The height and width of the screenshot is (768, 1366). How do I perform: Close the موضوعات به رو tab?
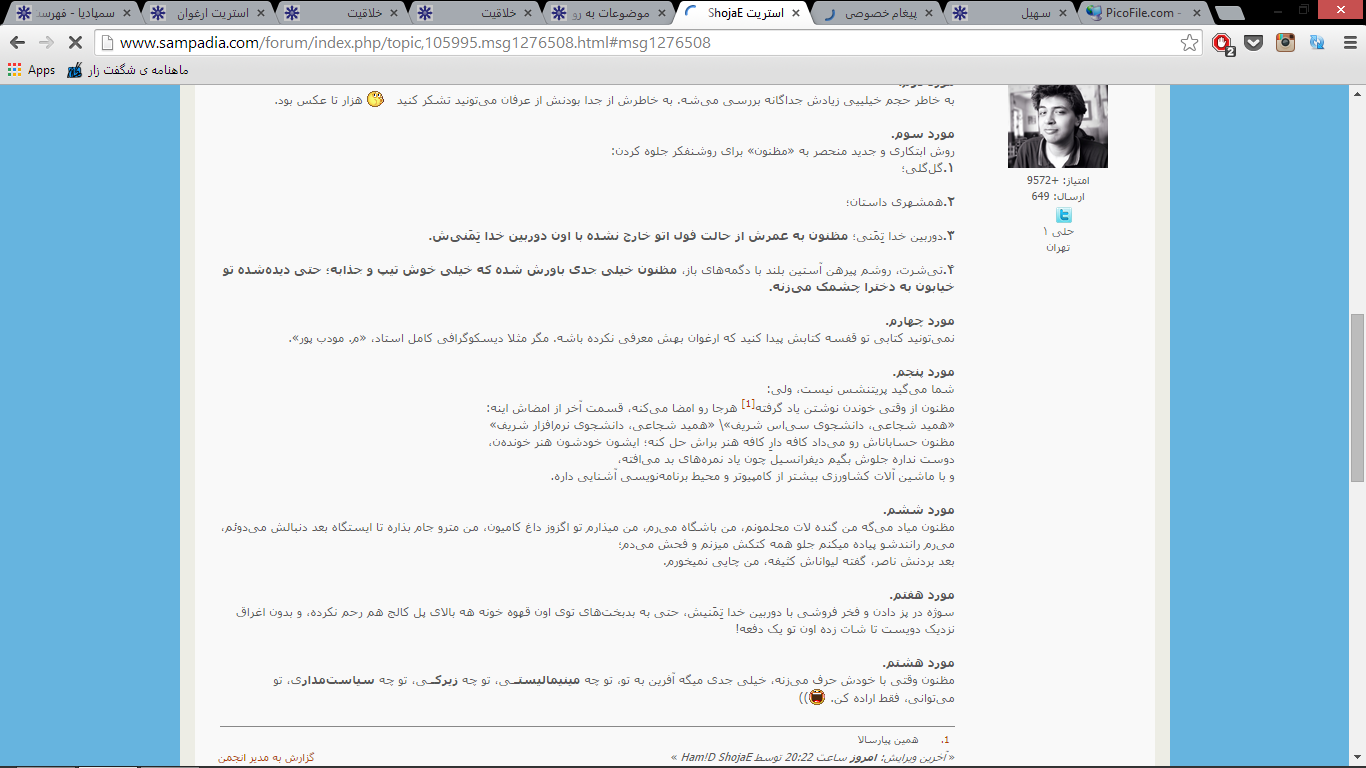pos(661,13)
